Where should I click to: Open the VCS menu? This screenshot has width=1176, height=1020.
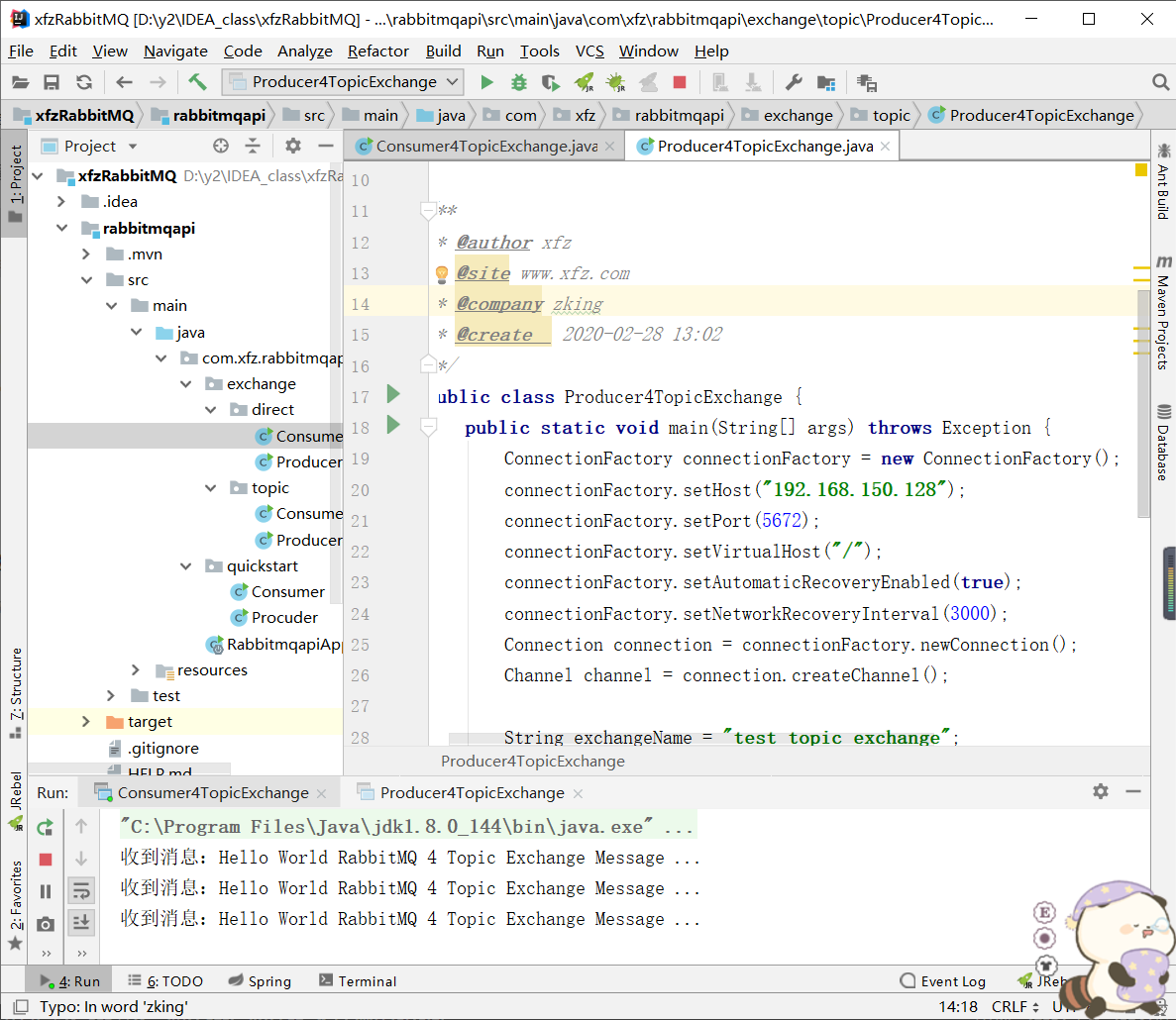click(589, 51)
